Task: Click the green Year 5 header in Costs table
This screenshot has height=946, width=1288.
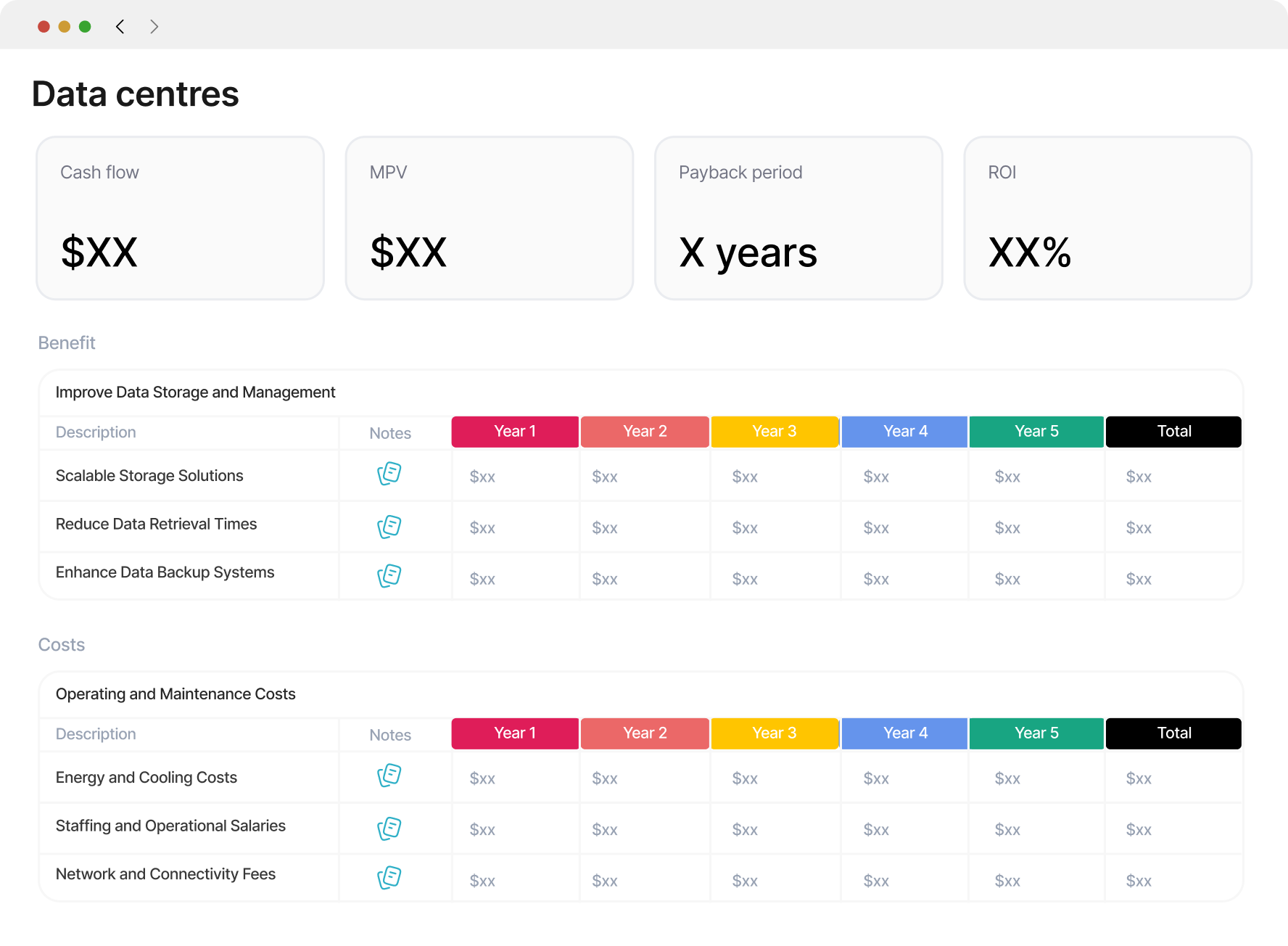Action: coord(1036,733)
